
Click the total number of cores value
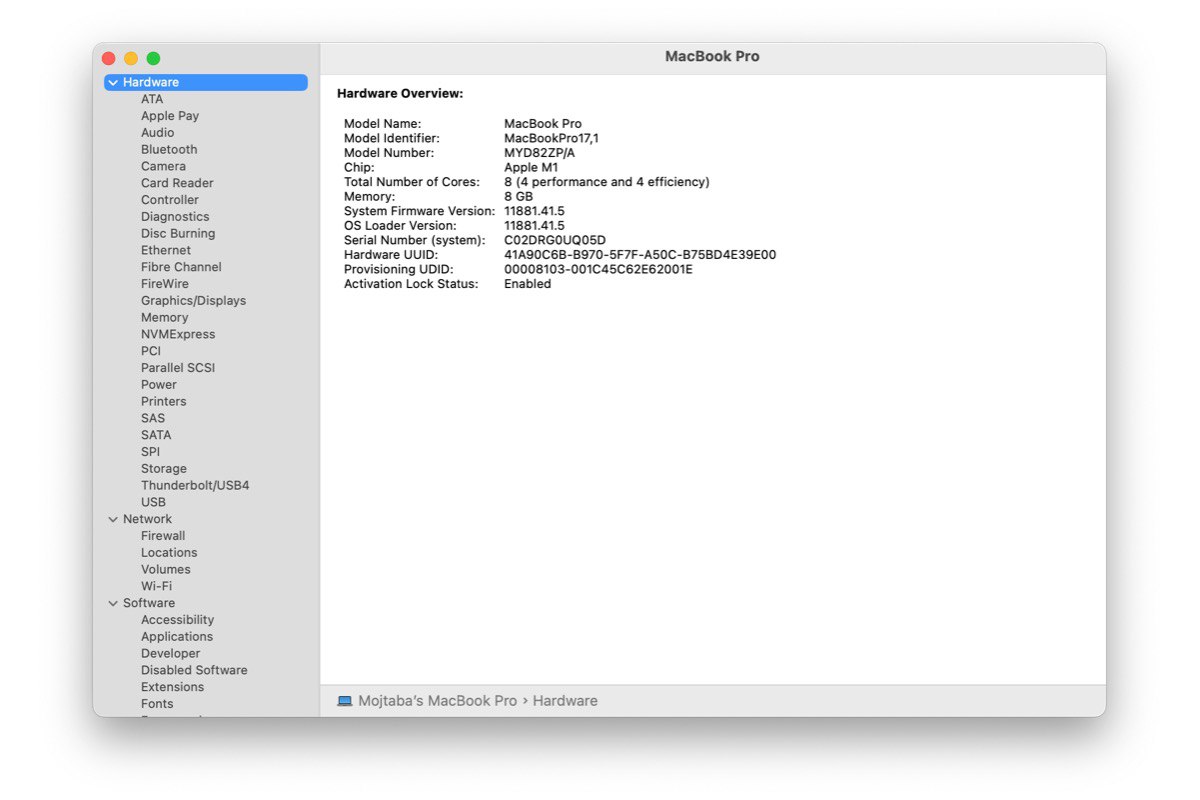tap(607, 182)
